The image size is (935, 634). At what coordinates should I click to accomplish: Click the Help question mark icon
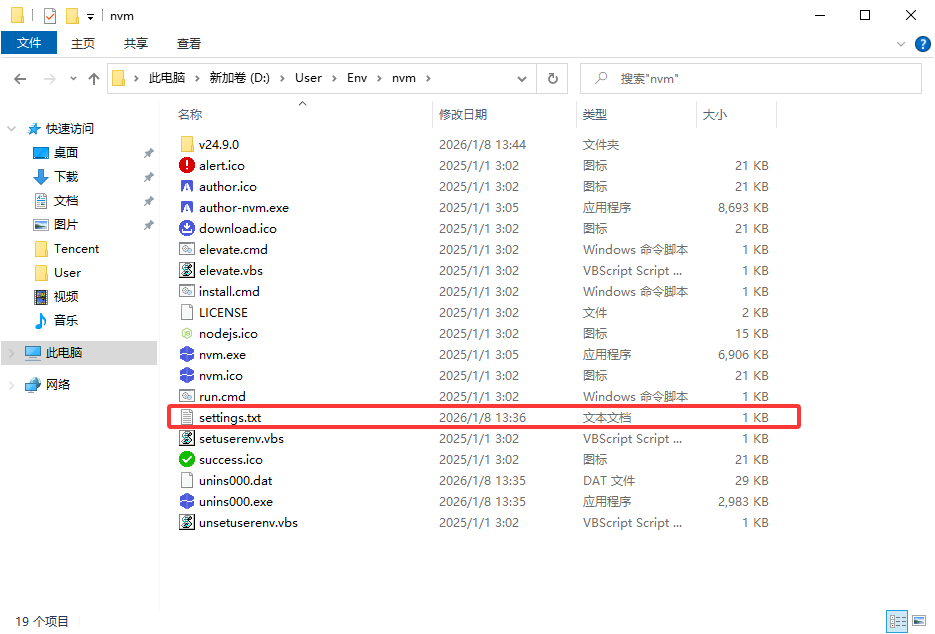[x=923, y=43]
